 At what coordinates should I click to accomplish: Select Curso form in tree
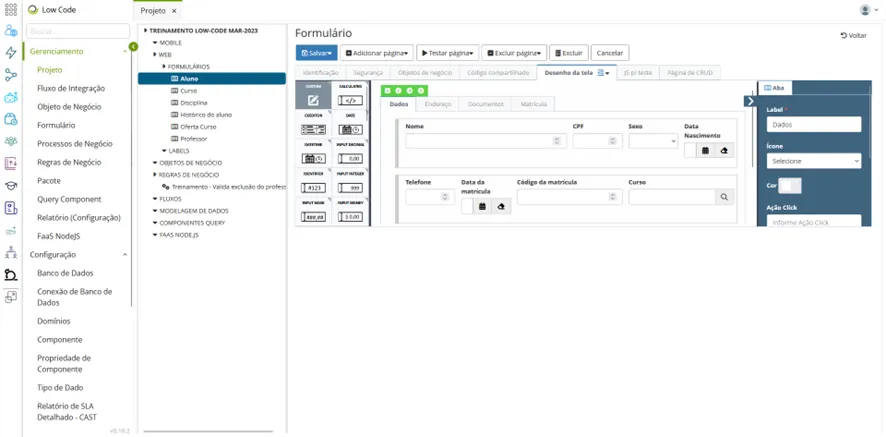189,90
